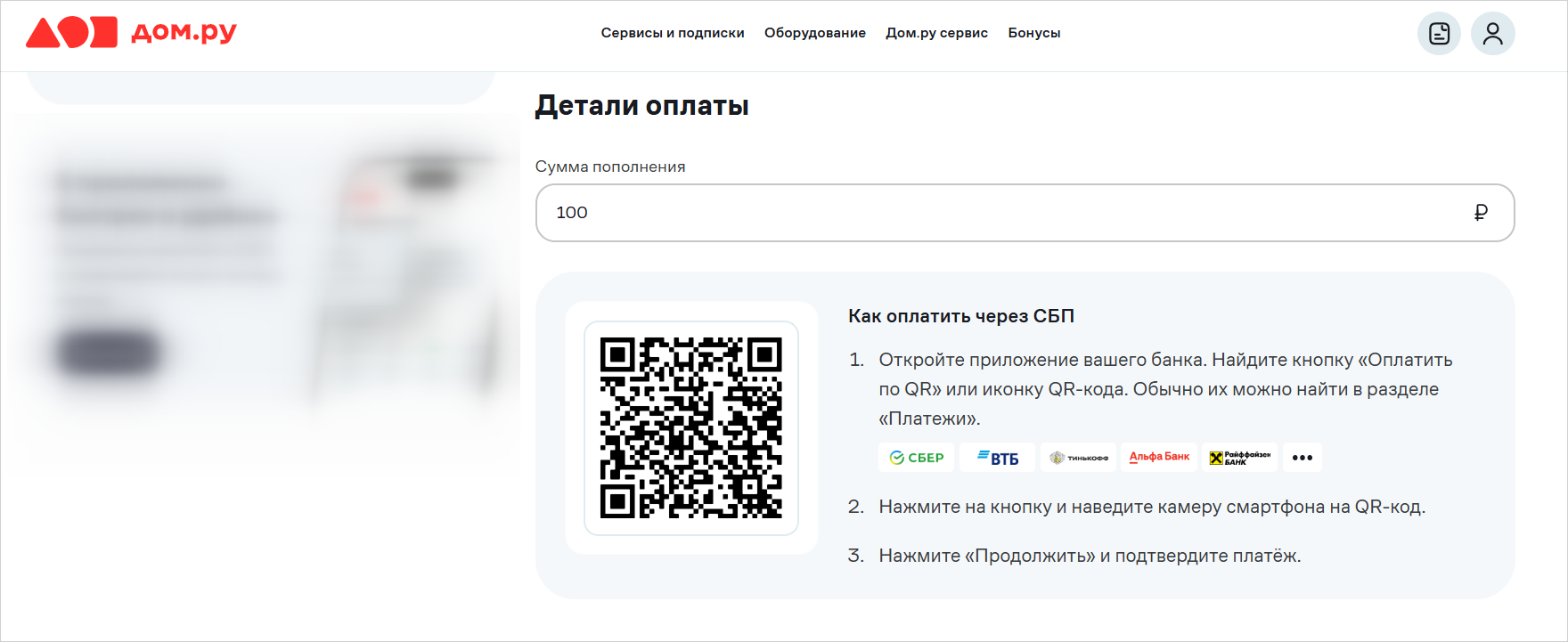Open the document icon in header
The width and height of the screenshot is (1568, 642).
pos(1439,34)
